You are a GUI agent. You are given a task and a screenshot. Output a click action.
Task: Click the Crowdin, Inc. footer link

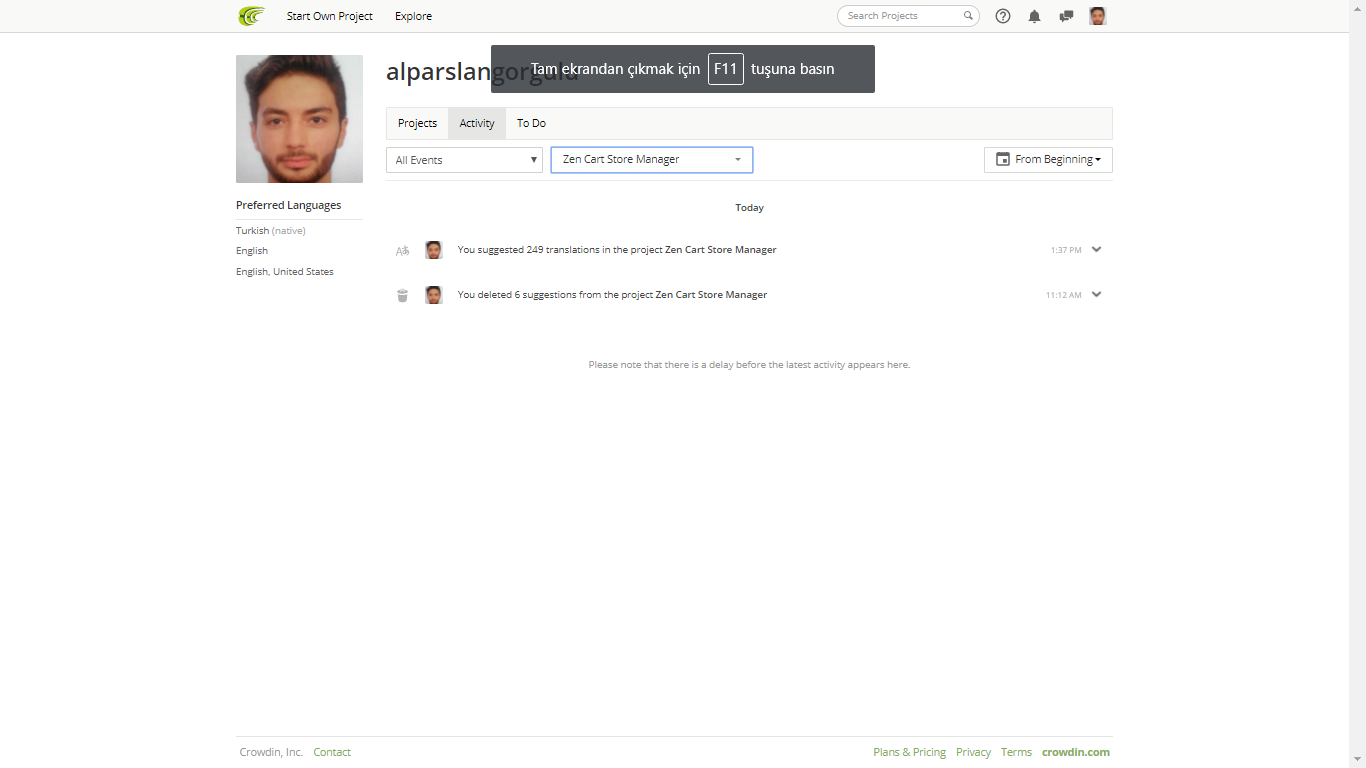click(x=271, y=752)
